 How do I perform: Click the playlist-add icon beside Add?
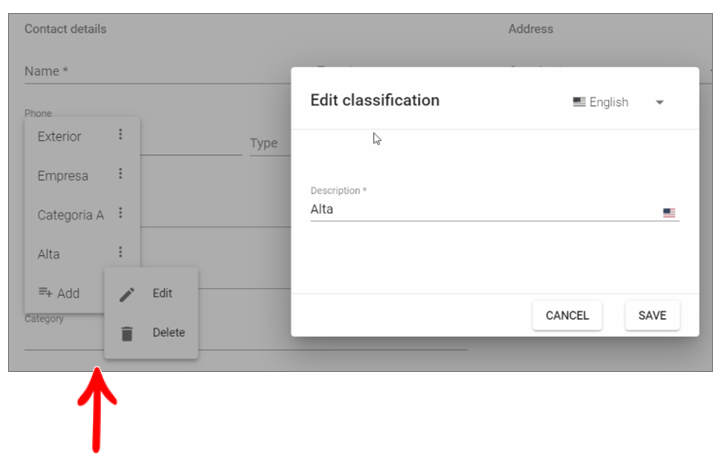pyautogui.click(x=45, y=292)
